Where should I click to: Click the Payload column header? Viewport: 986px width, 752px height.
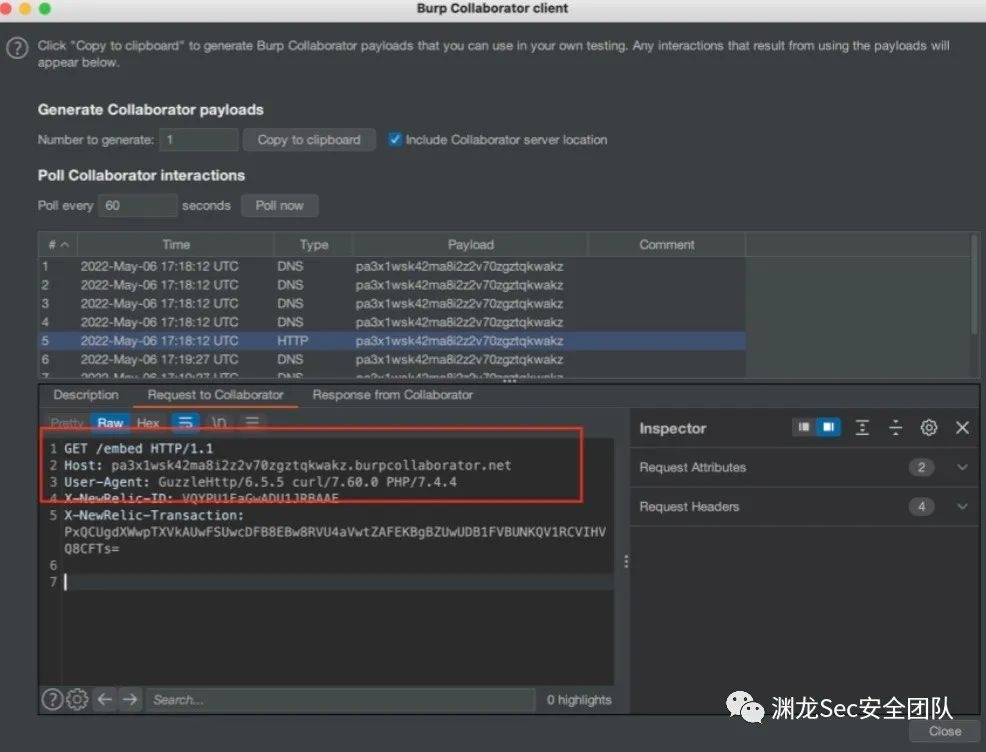pos(470,245)
